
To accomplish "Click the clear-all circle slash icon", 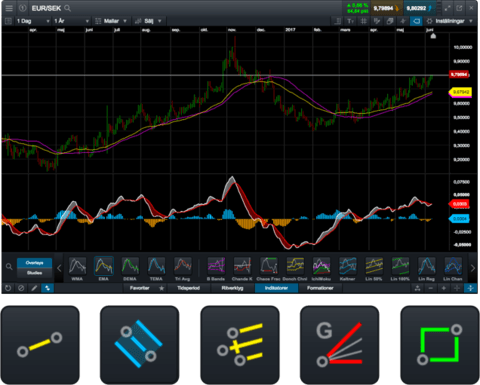I will coord(21,288).
